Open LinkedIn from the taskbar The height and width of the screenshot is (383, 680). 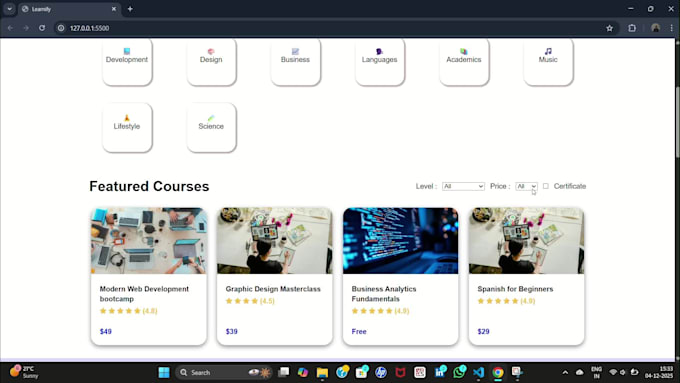point(440,373)
